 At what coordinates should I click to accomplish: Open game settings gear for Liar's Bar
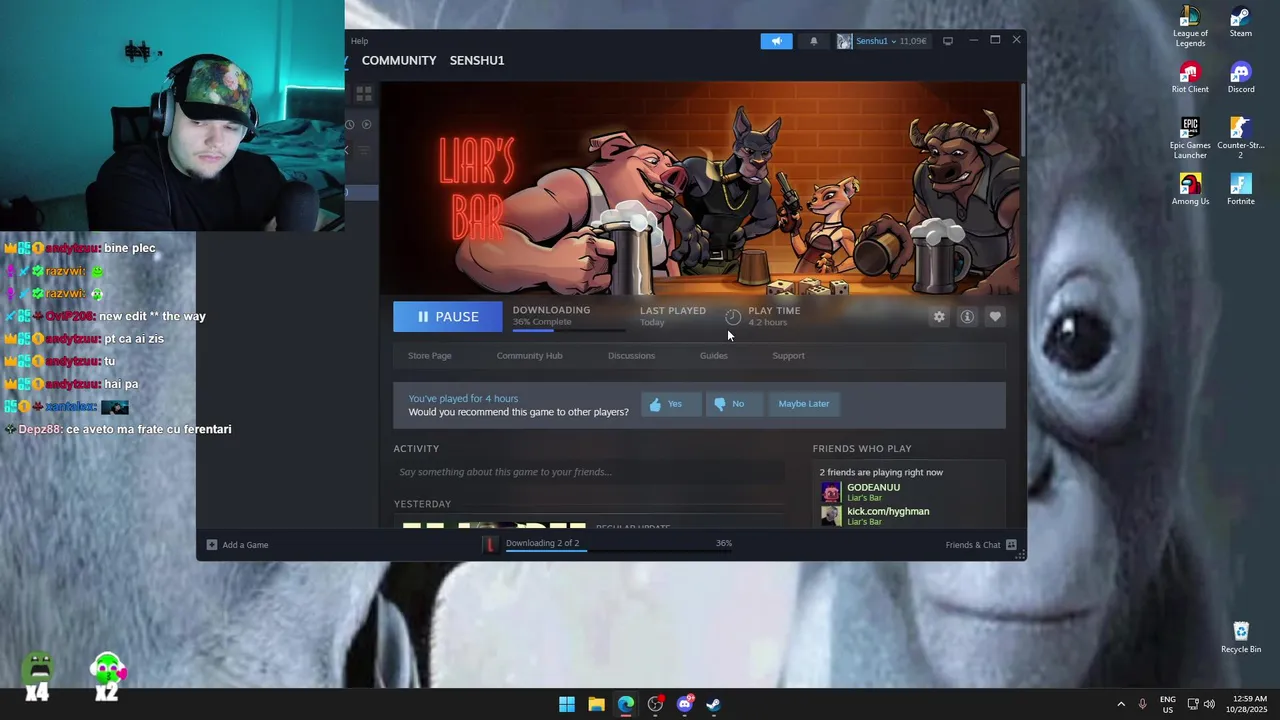tap(939, 317)
